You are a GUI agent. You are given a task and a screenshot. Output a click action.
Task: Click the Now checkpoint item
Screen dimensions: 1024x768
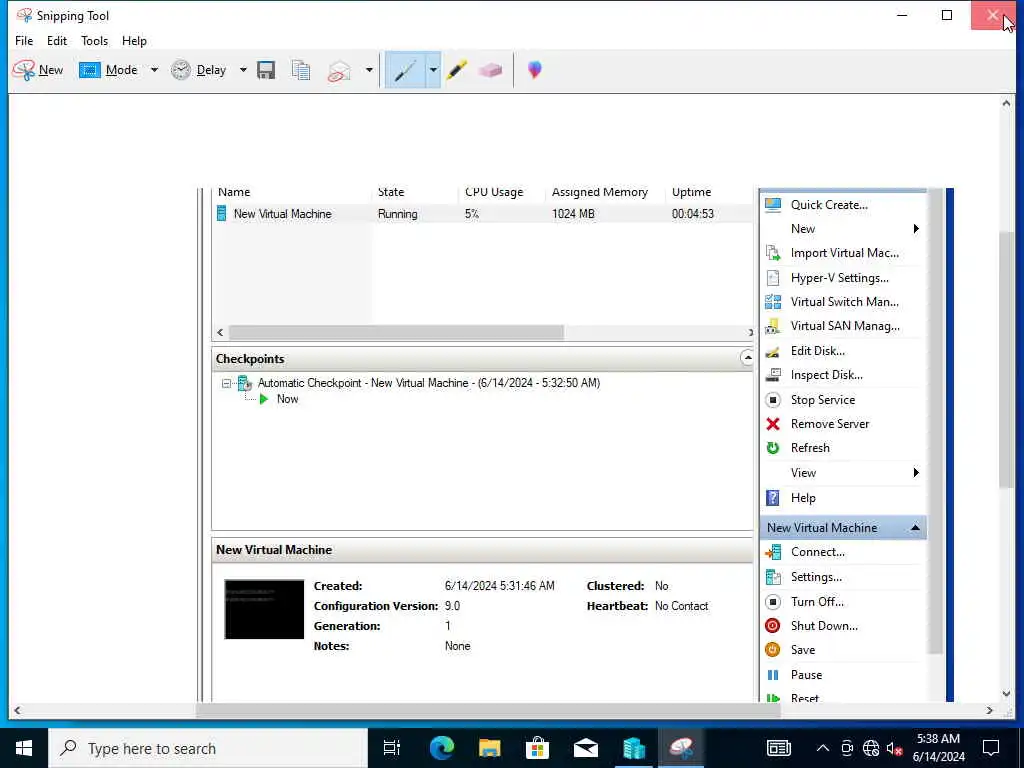coord(287,399)
